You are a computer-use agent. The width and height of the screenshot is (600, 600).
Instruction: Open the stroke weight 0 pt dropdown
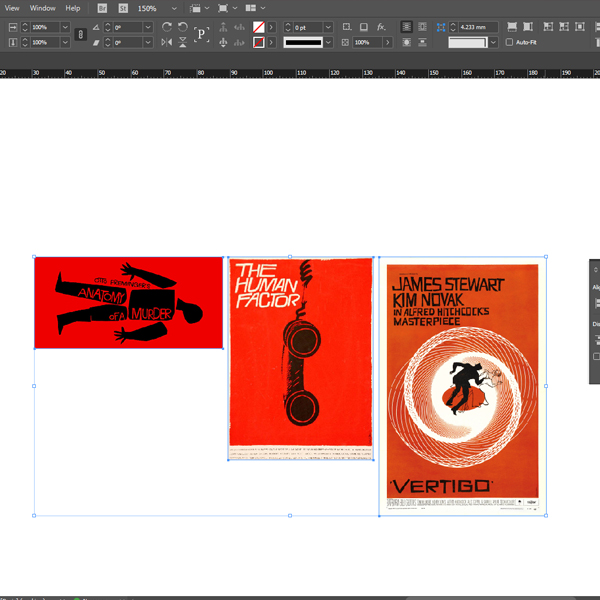coord(330,27)
